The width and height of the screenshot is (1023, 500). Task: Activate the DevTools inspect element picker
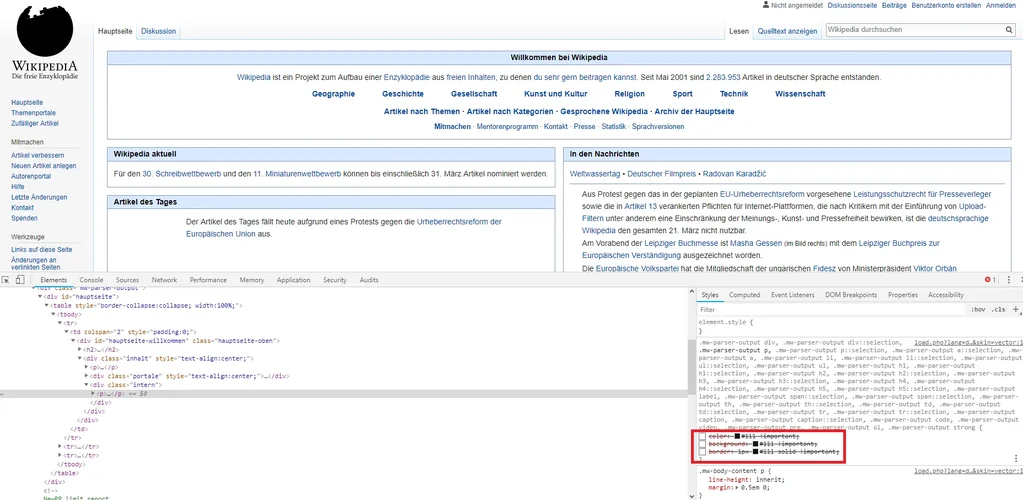click(x=6, y=280)
